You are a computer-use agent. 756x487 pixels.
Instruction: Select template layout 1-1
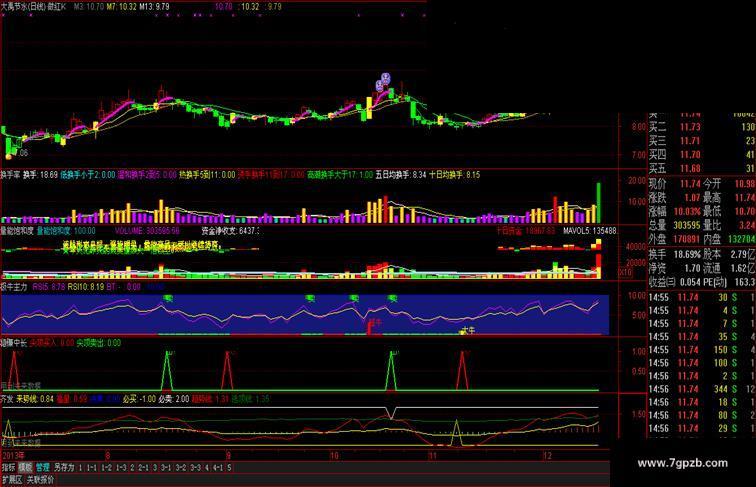pos(92,468)
